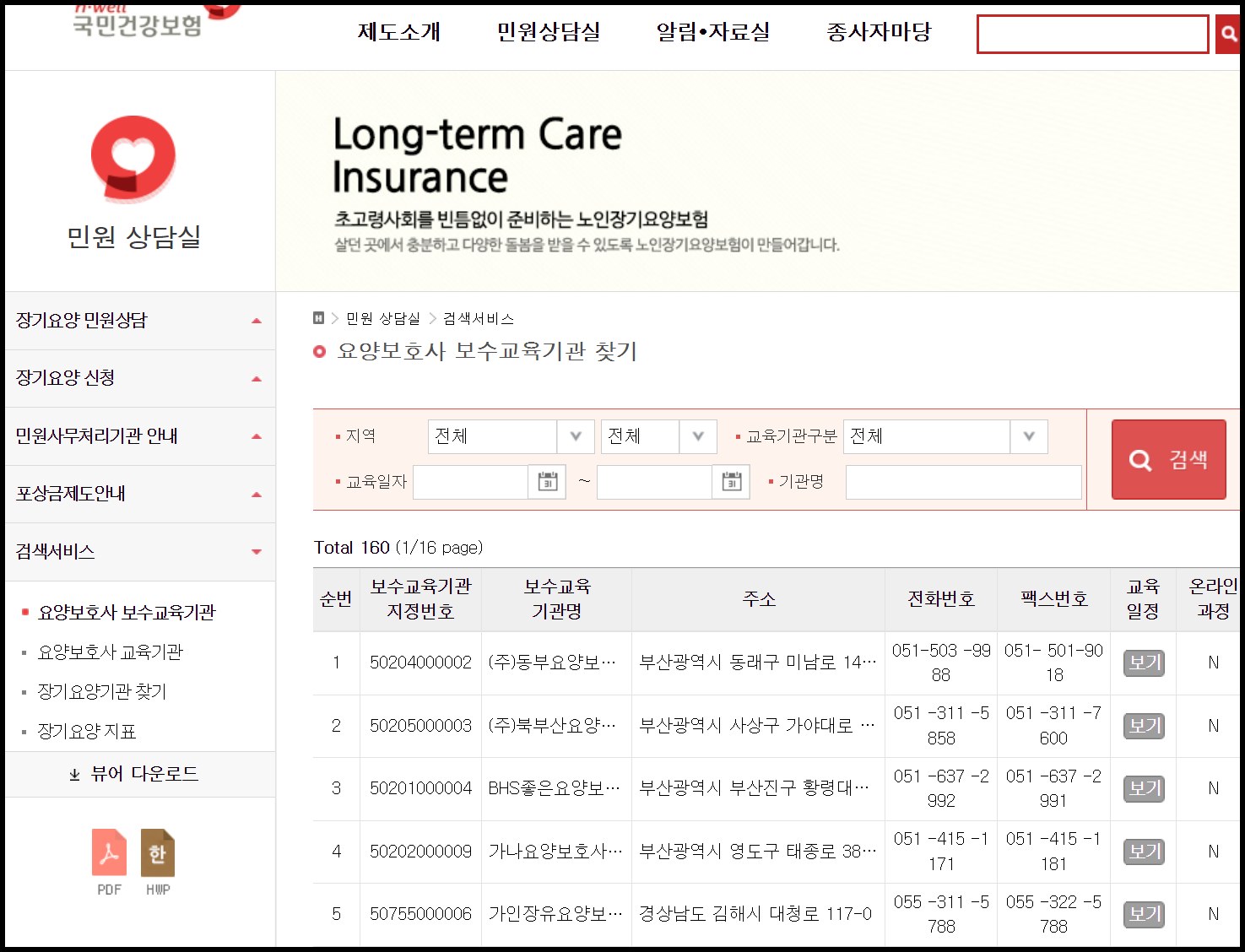The image size is (1245, 952).
Task: Click address 부산광역시 영도구 태종로 38…
Action: 758,852
